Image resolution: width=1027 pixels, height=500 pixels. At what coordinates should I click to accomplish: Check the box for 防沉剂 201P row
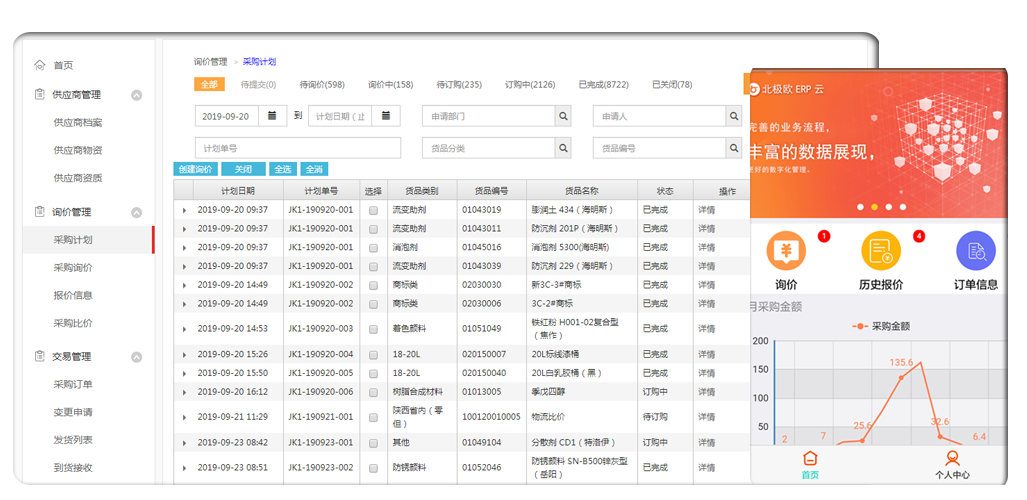click(373, 229)
